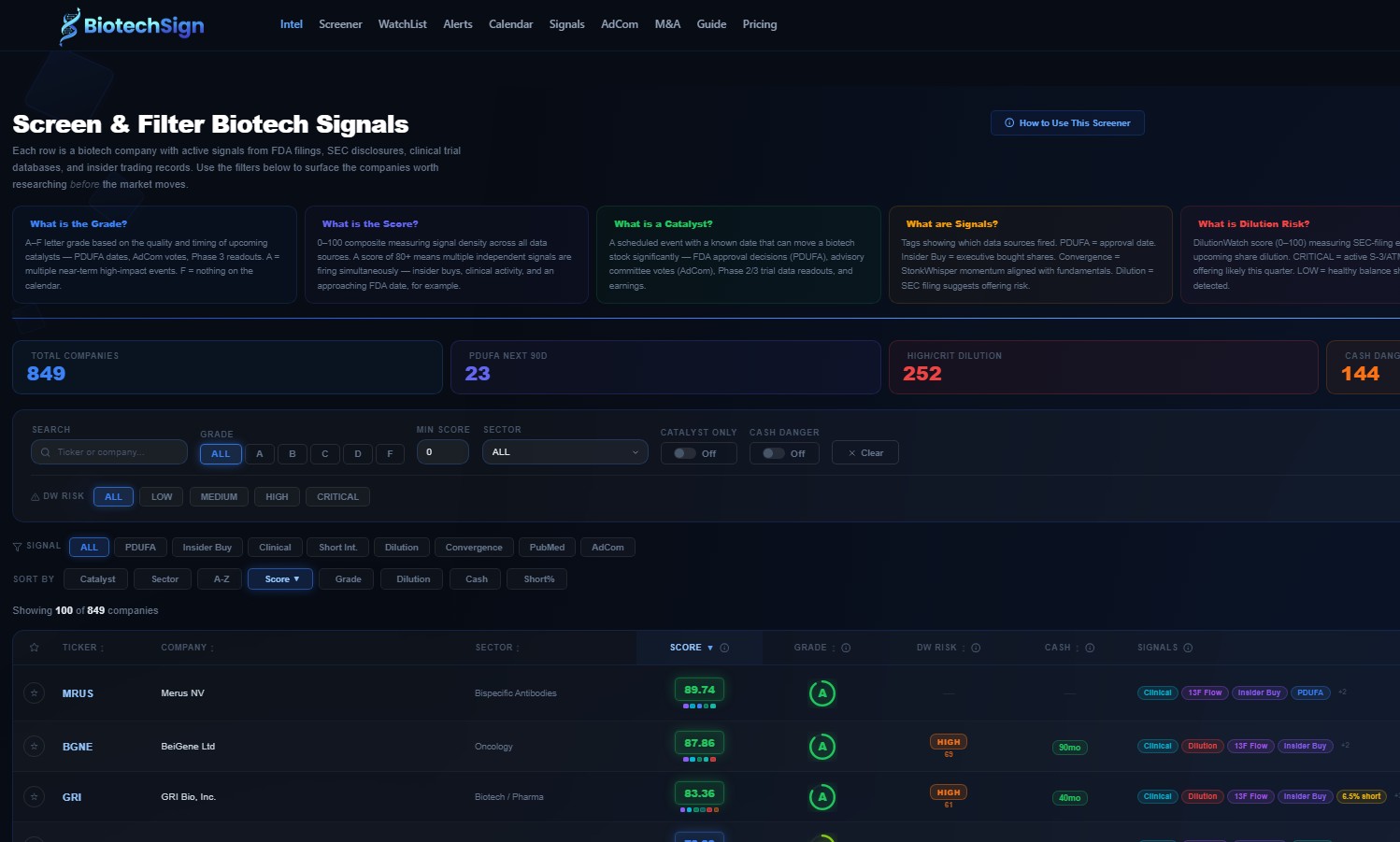The width and height of the screenshot is (1400, 842).
Task: Sort table by Company column header
Action: click(x=187, y=648)
